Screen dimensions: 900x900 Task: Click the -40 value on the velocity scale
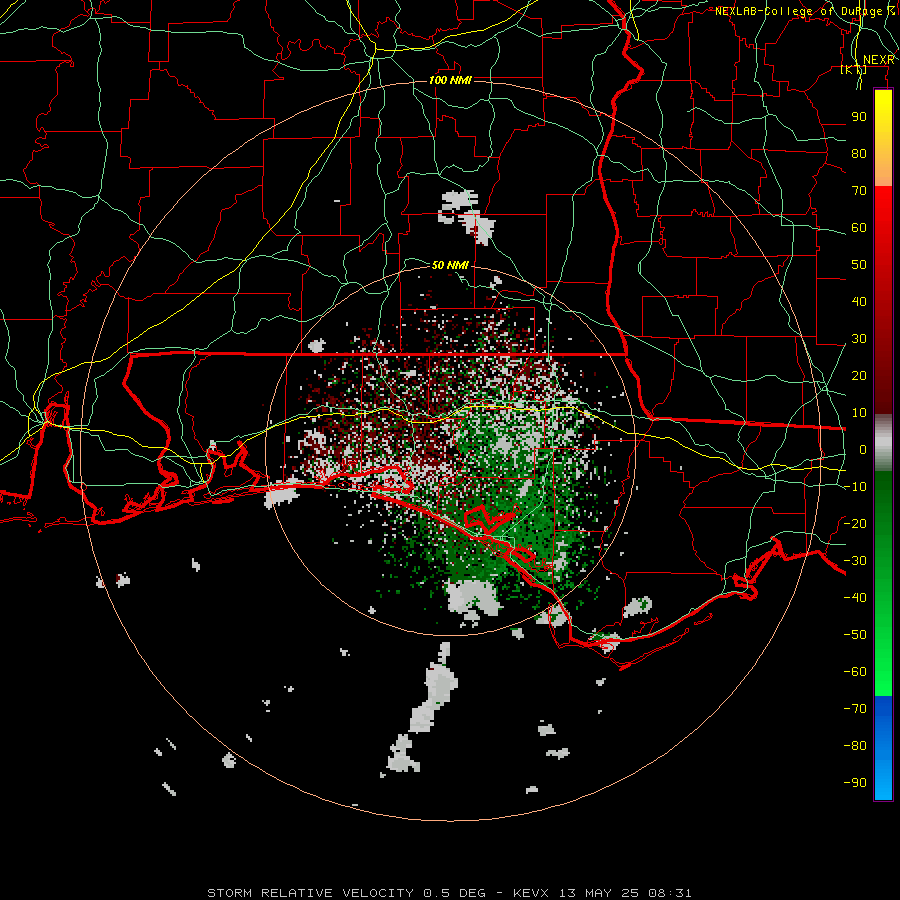[855, 598]
